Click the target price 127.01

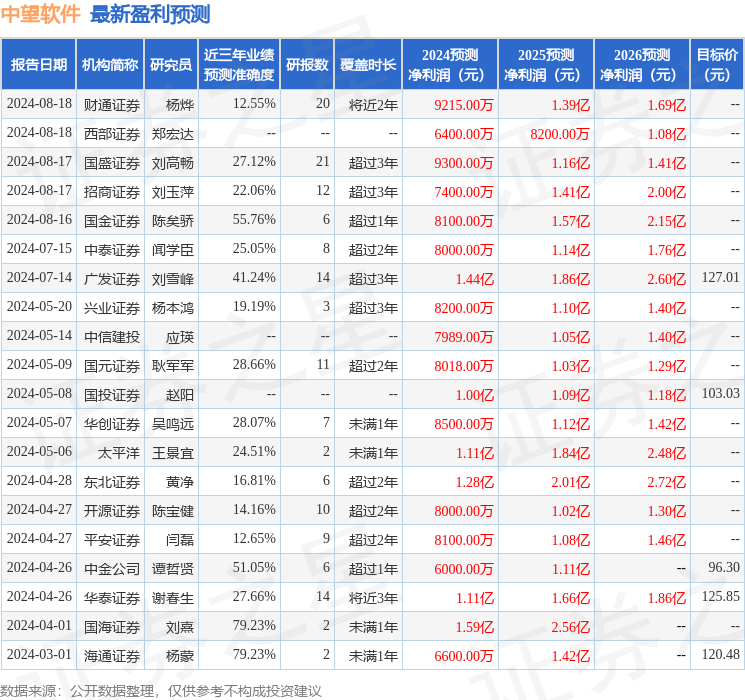pyautogui.click(x=721, y=277)
